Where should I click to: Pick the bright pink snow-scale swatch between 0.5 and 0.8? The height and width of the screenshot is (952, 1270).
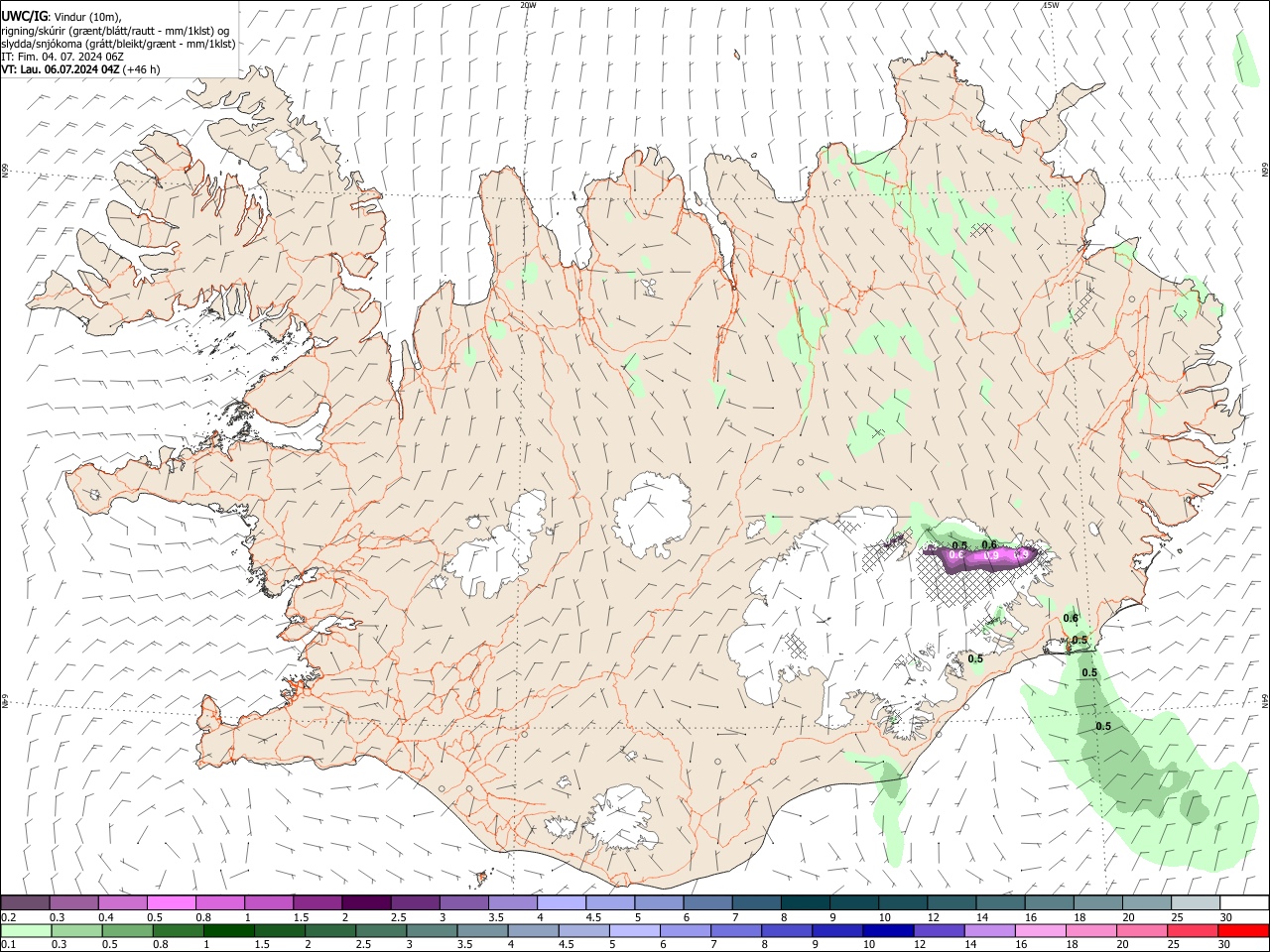coord(171,902)
